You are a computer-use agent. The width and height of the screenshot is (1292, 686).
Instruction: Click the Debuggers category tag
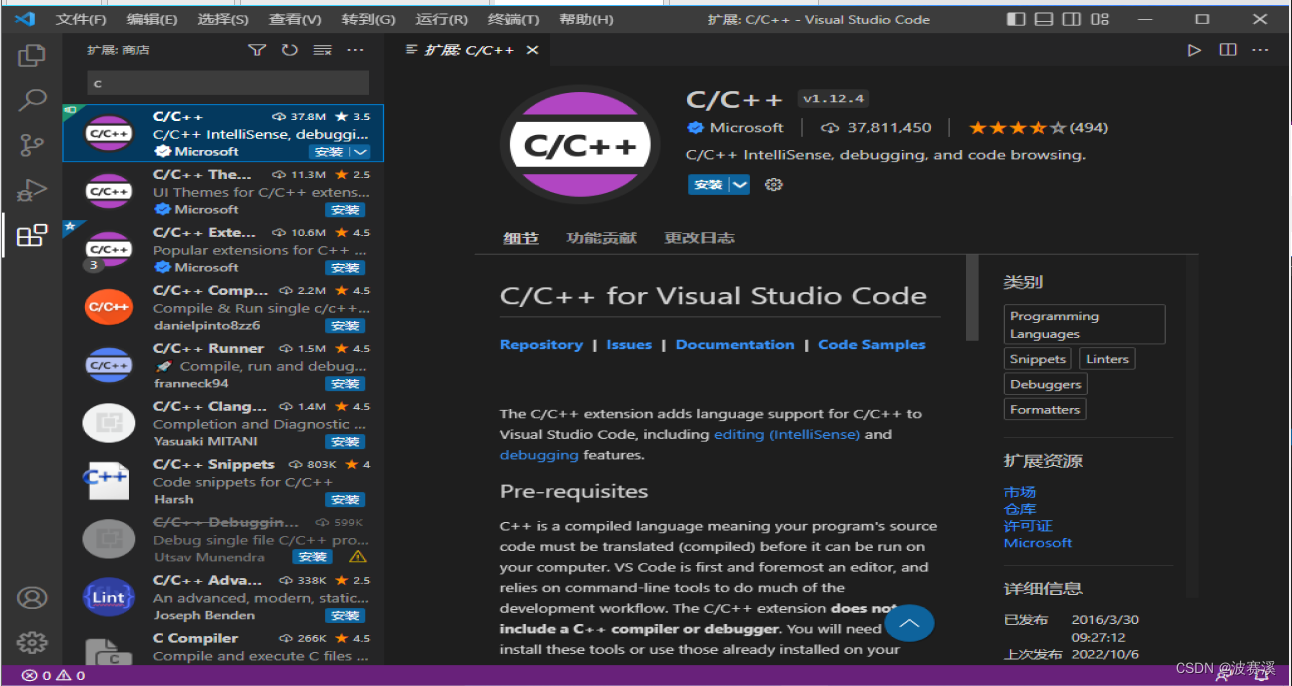coord(1045,384)
